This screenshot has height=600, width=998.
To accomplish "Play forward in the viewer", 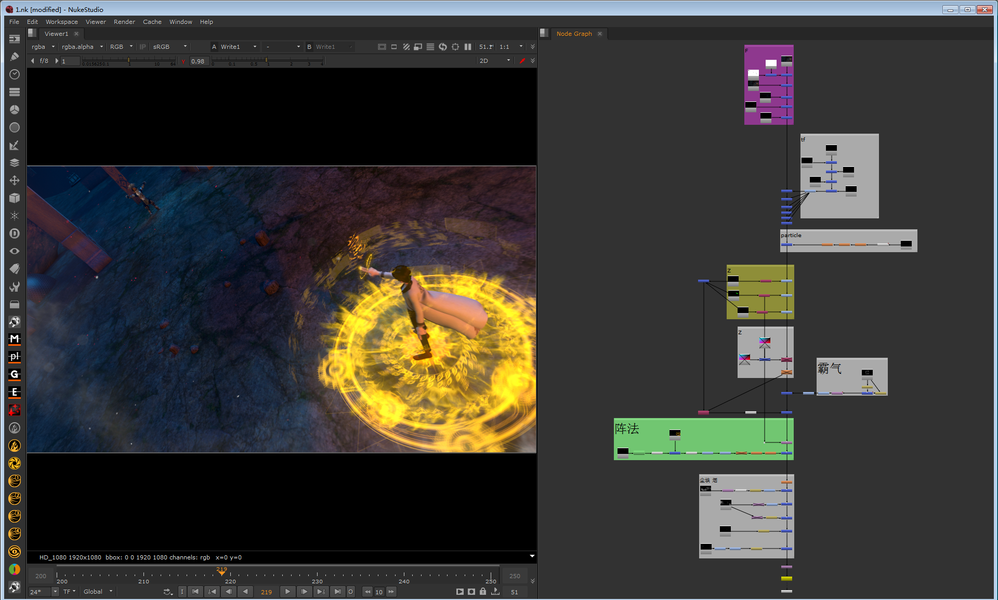I will [x=288, y=592].
